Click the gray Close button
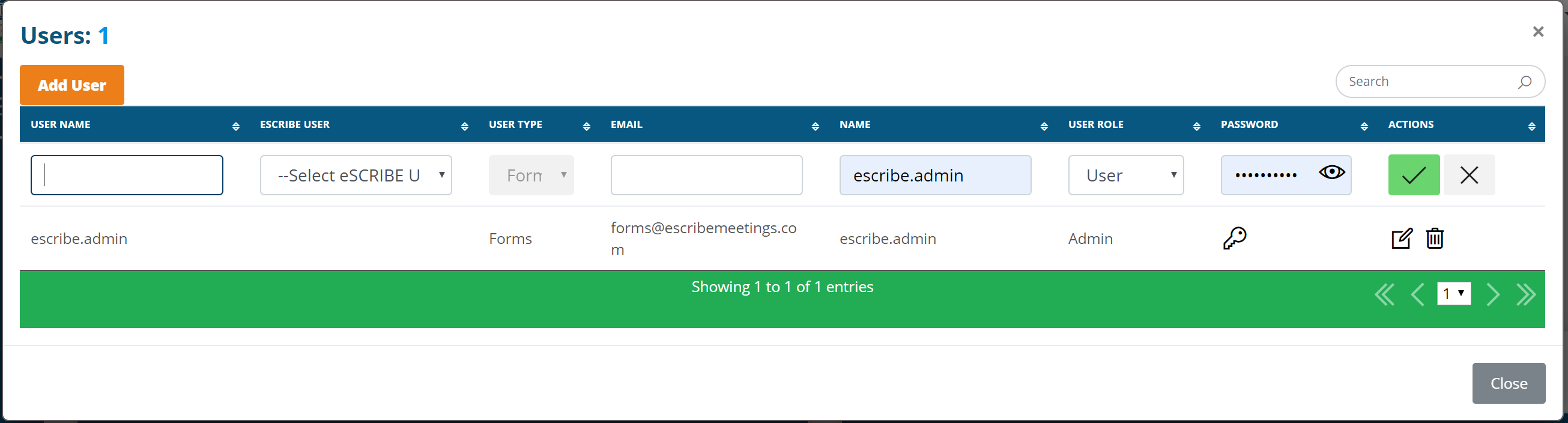 [x=1509, y=383]
